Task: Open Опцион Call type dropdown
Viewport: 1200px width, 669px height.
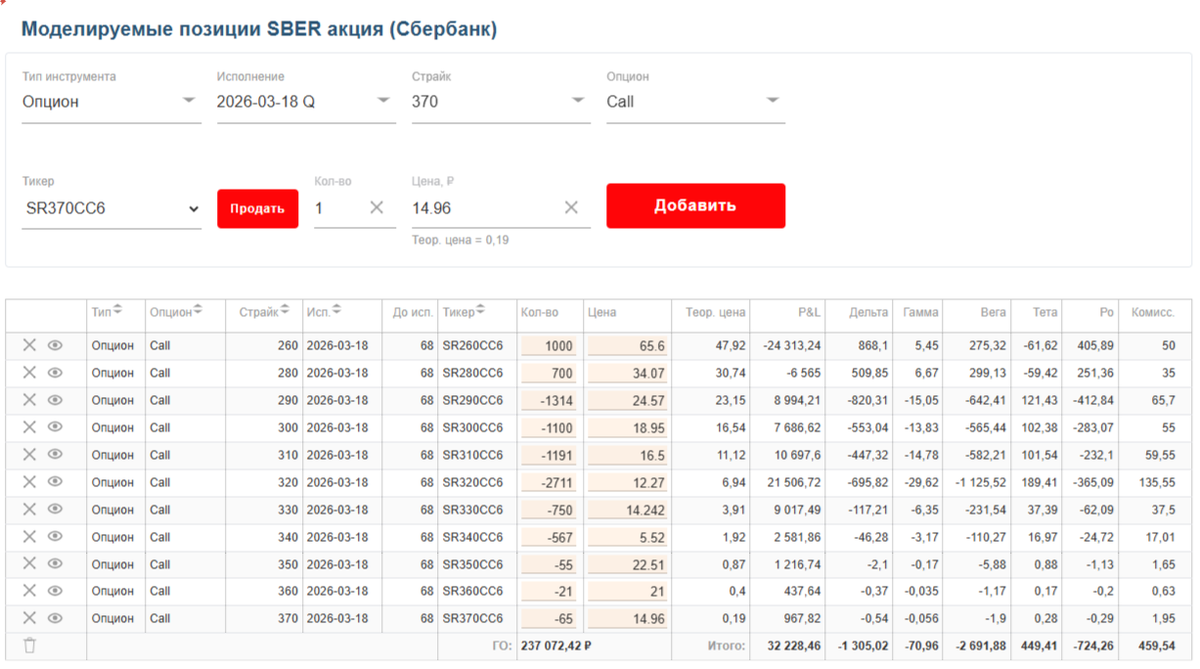Action: (x=696, y=101)
